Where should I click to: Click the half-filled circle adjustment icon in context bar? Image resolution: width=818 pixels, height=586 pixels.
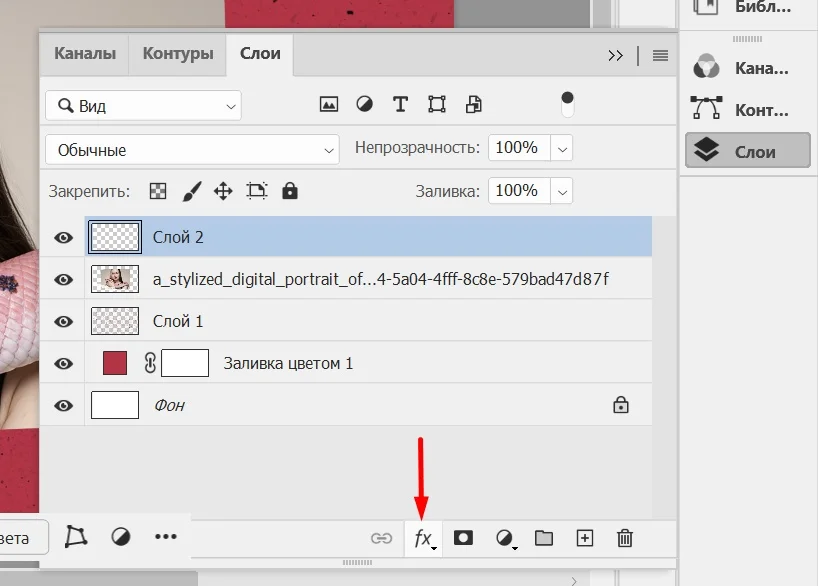point(121,536)
